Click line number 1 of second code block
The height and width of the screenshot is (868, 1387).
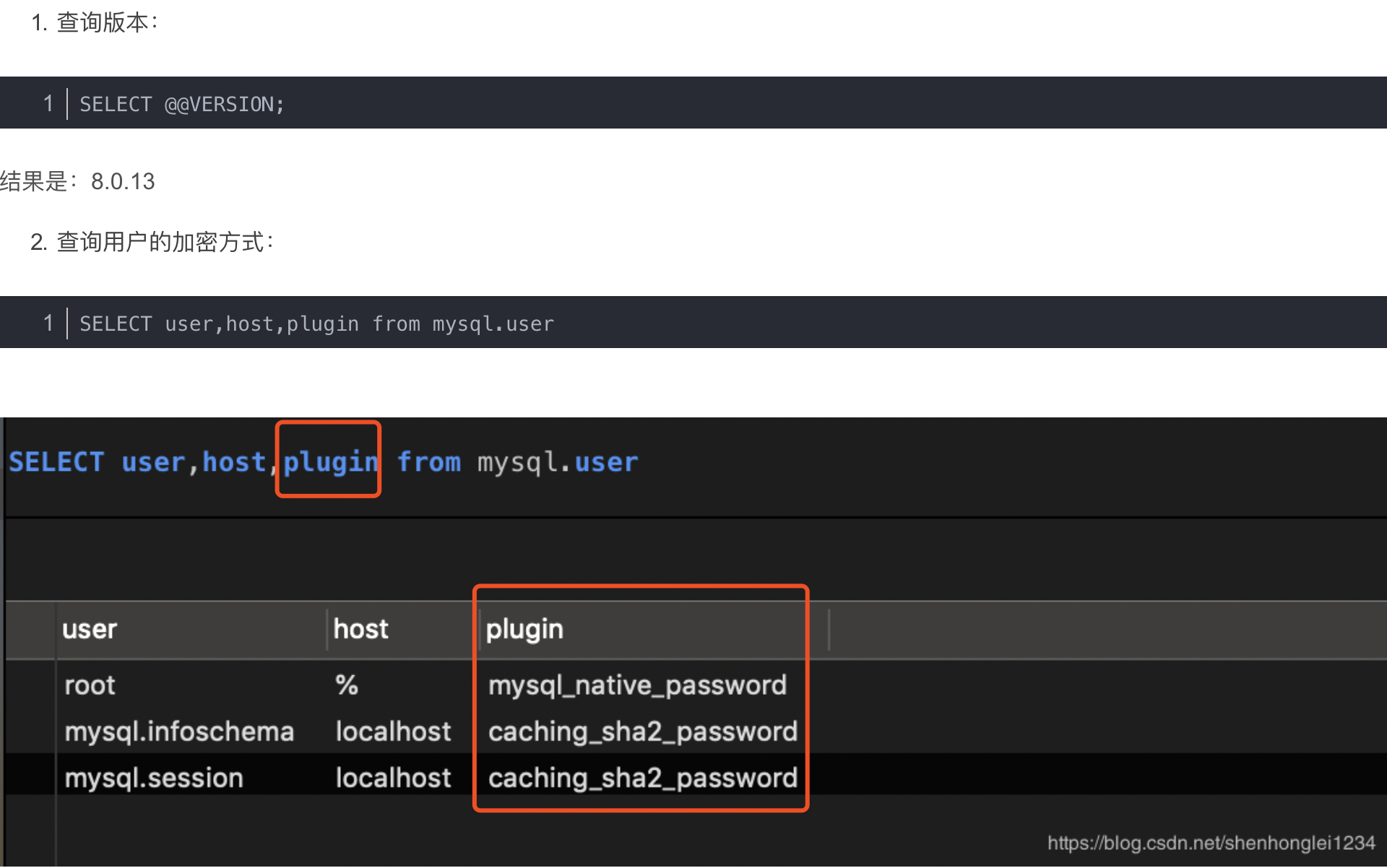point(48,324)
